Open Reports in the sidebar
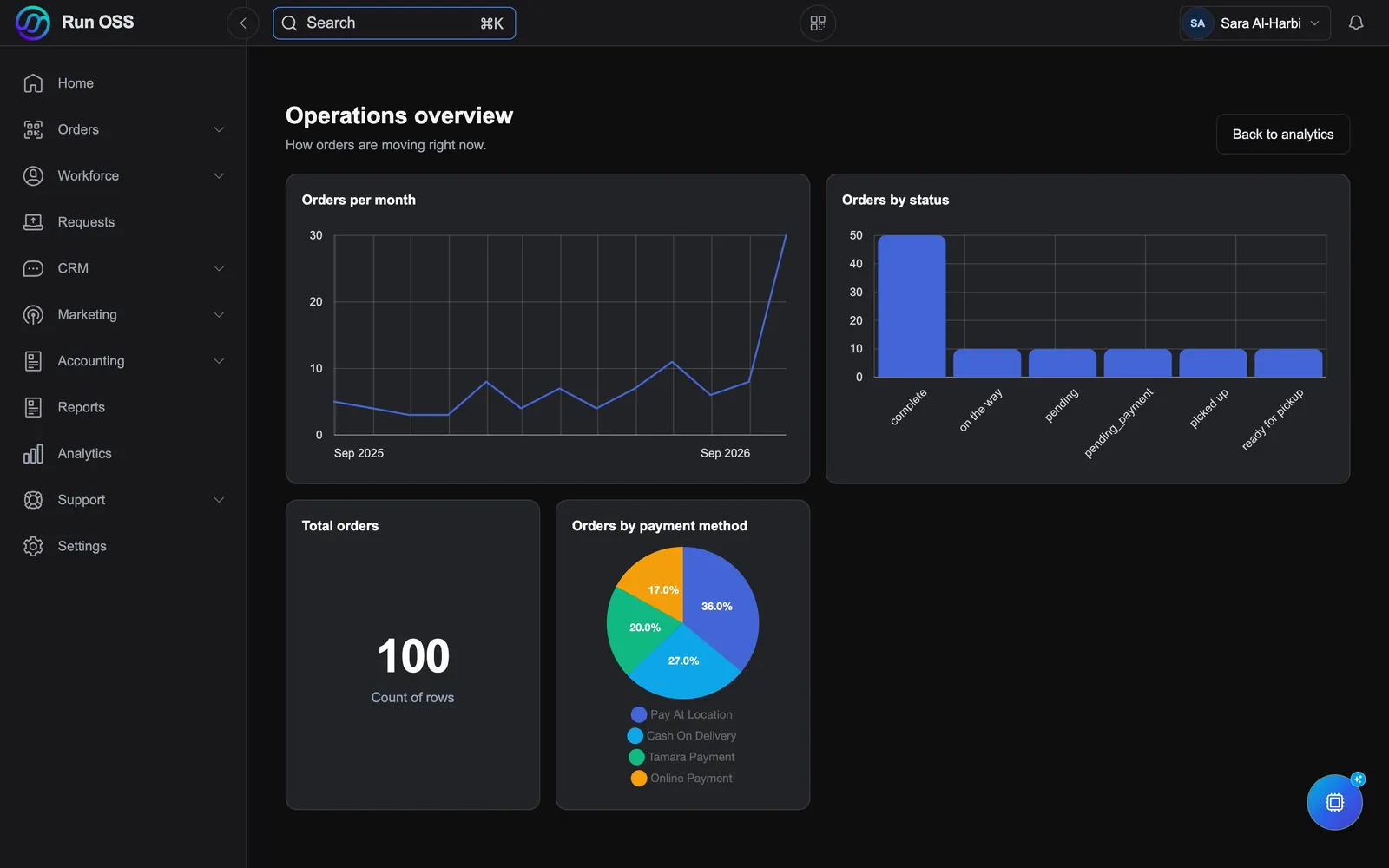This screenshot has height=868, width=1389. 123,407
